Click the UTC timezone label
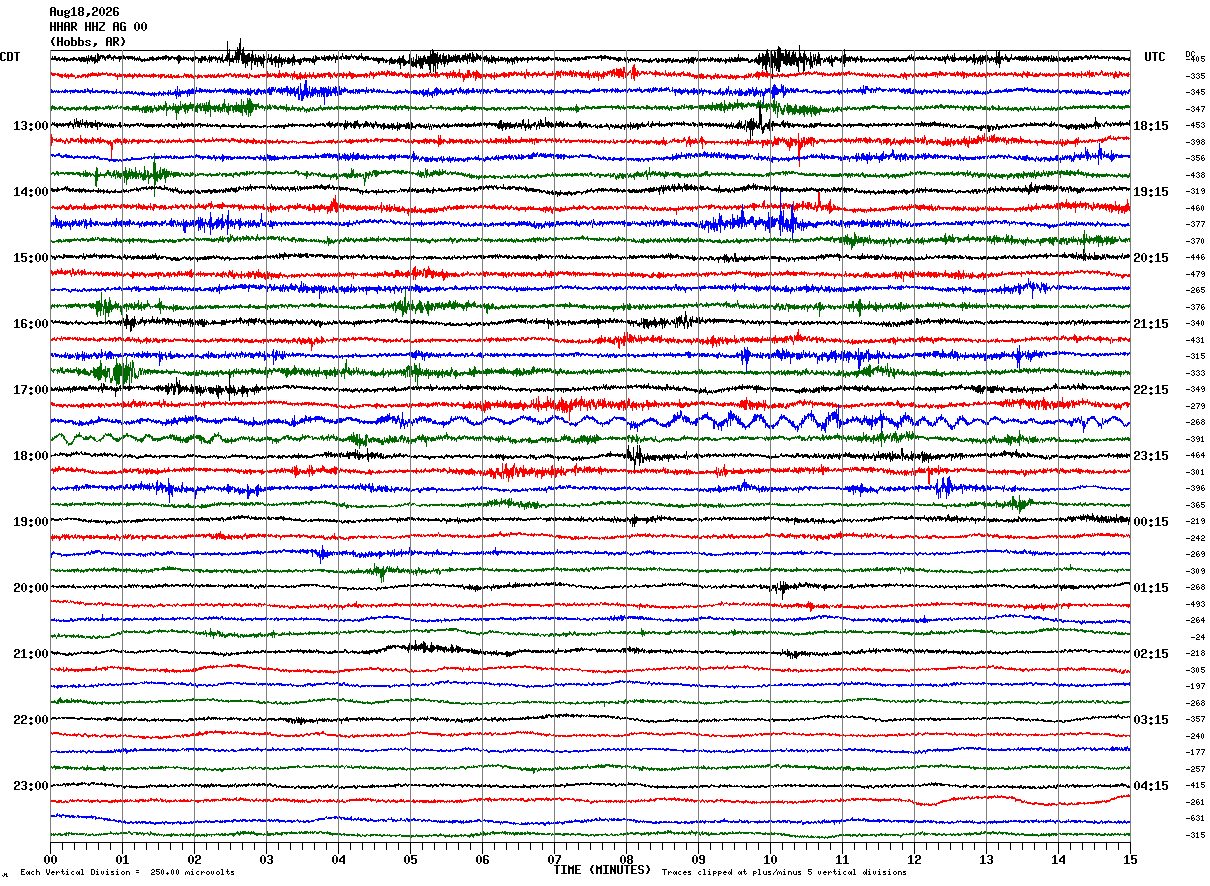 click(1155, 57)
